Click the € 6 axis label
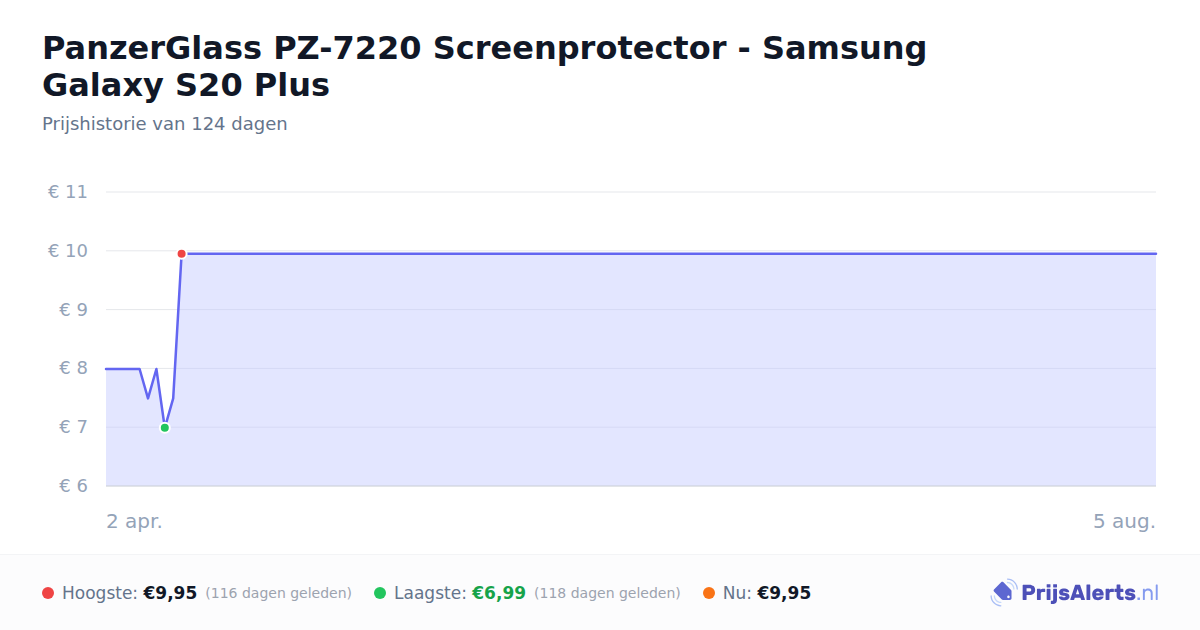This screenshot has width=1200, height=630. click(74, 486)
